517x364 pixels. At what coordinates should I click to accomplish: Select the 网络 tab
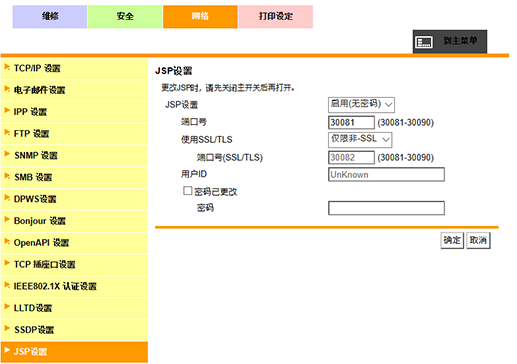click(x=200, y=16)
